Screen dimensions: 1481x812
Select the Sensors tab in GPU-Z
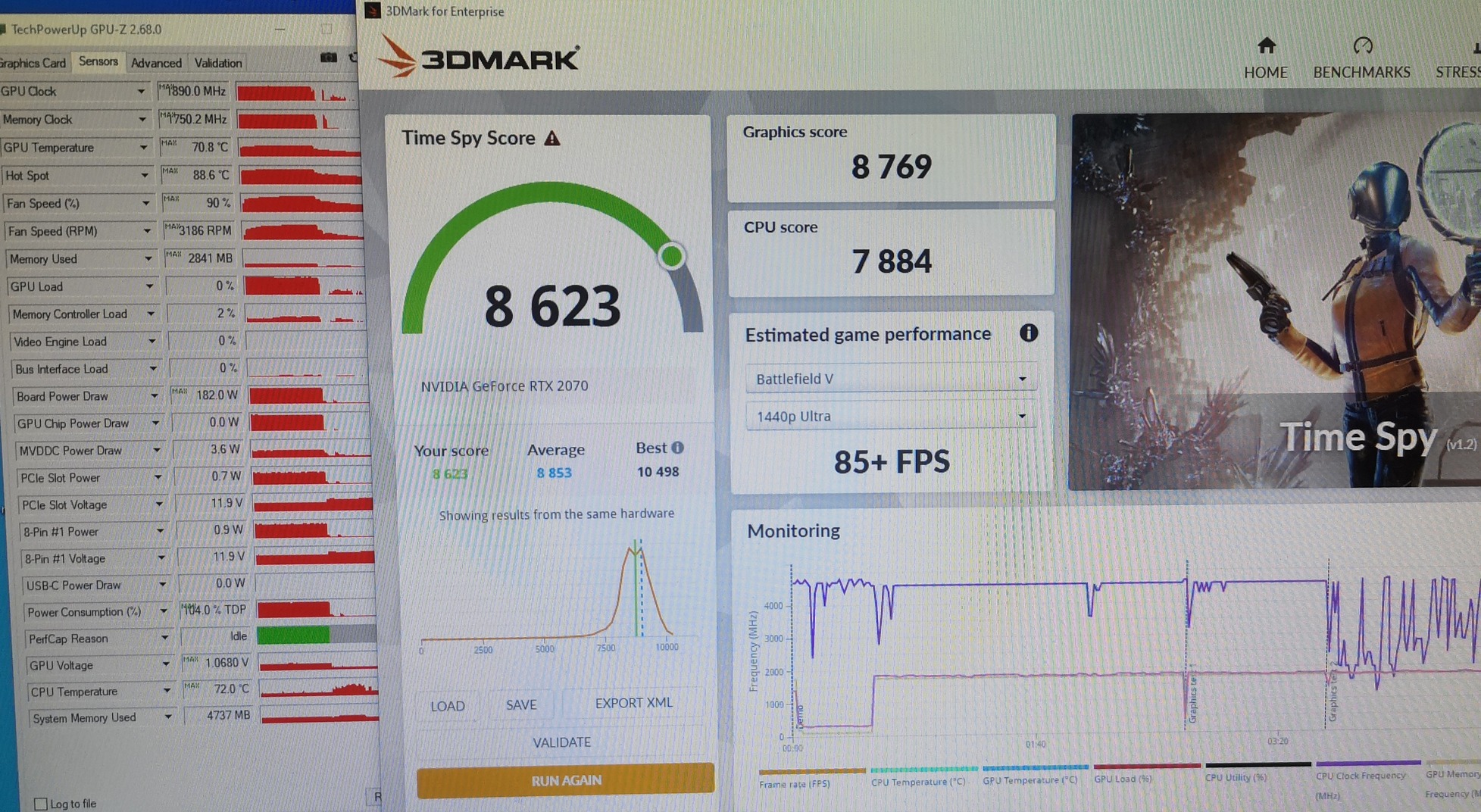coord(98,61)
